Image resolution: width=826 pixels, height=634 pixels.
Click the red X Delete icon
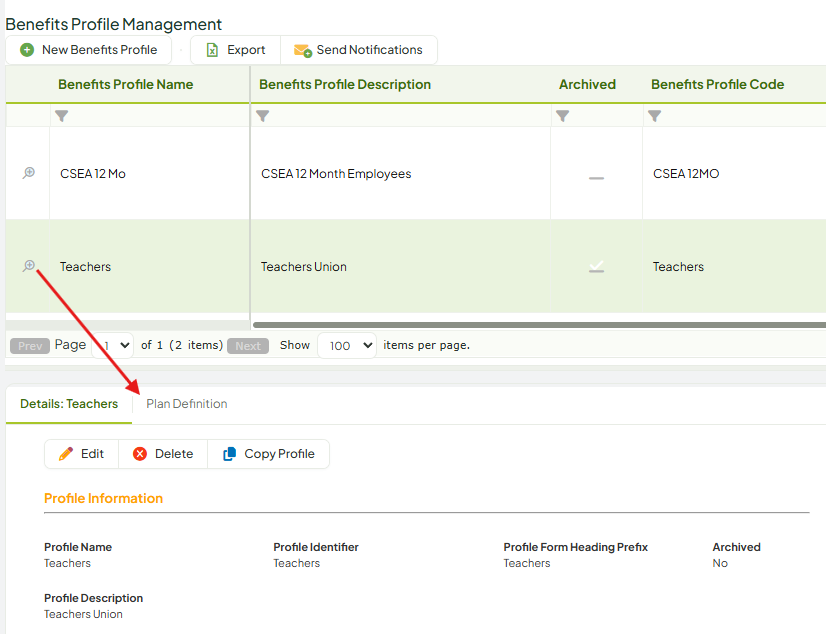pos(140,454)
